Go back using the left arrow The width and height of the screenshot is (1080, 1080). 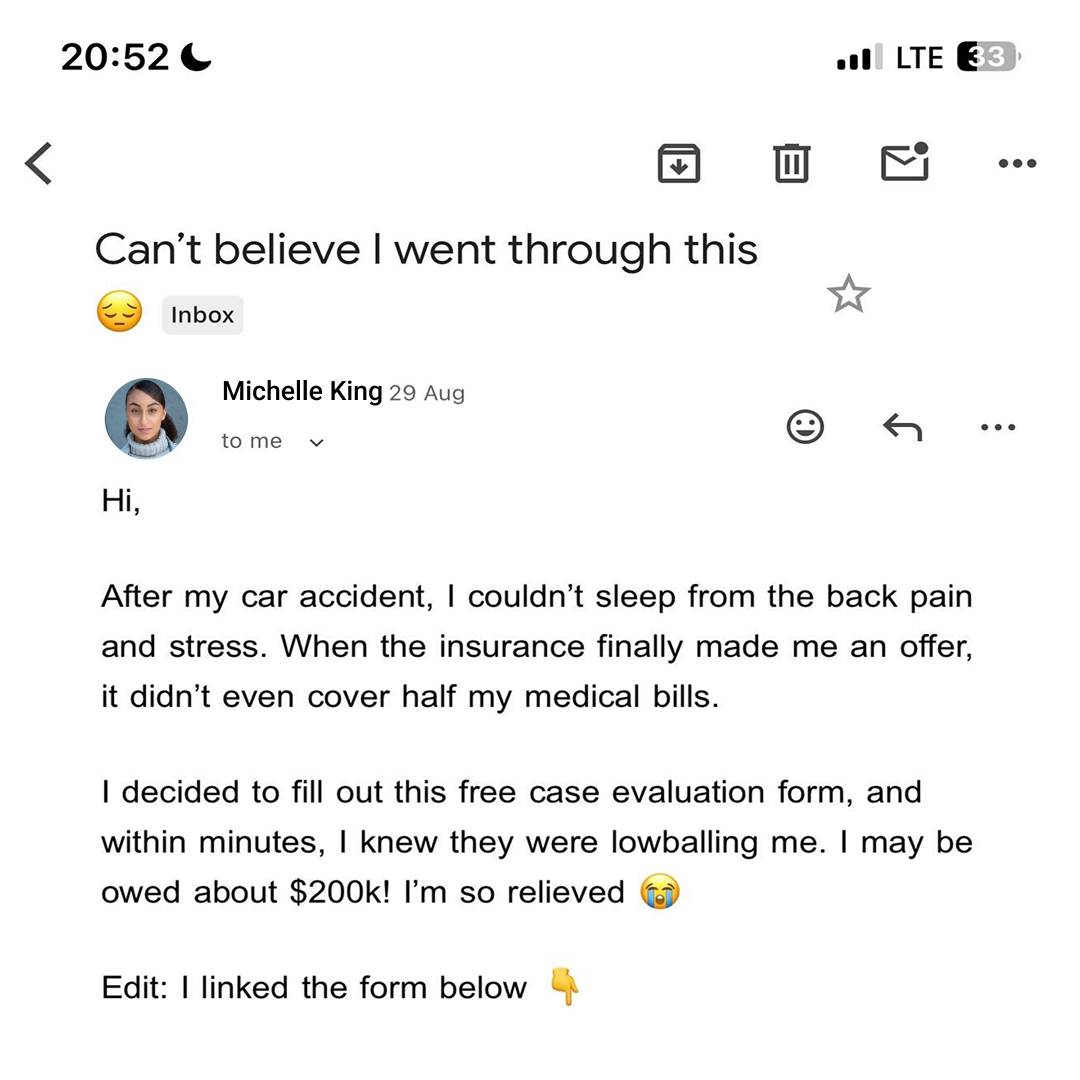tap(39, 163)
